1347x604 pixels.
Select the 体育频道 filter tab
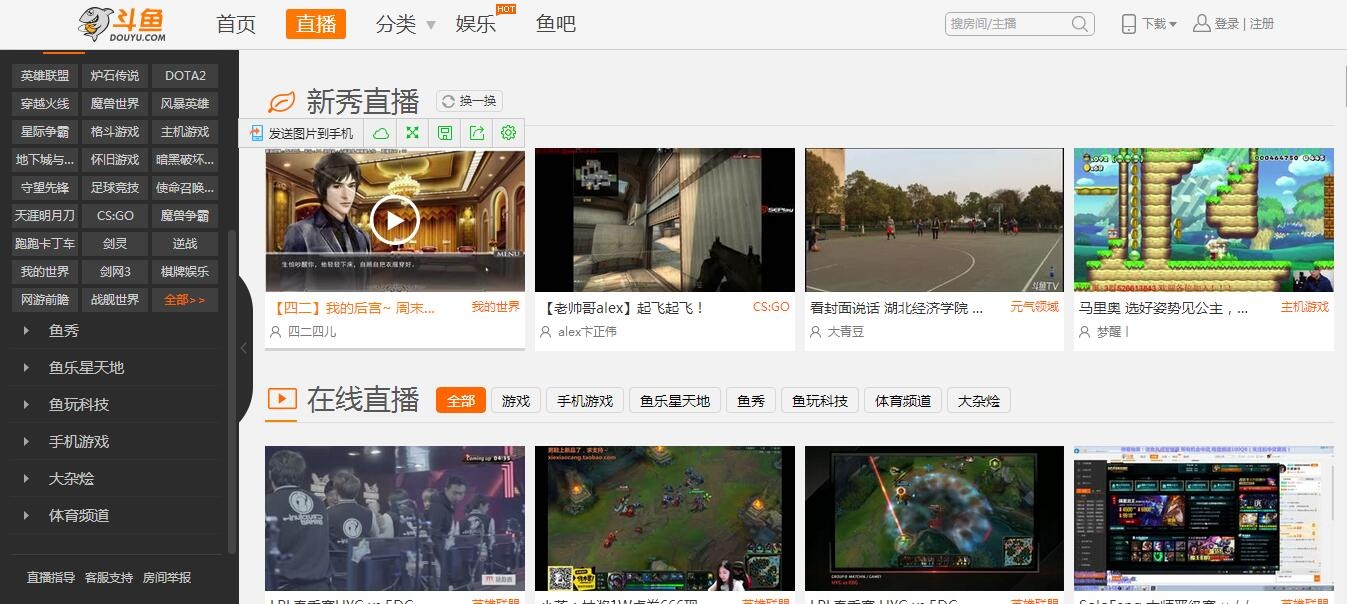pos(903,400)
